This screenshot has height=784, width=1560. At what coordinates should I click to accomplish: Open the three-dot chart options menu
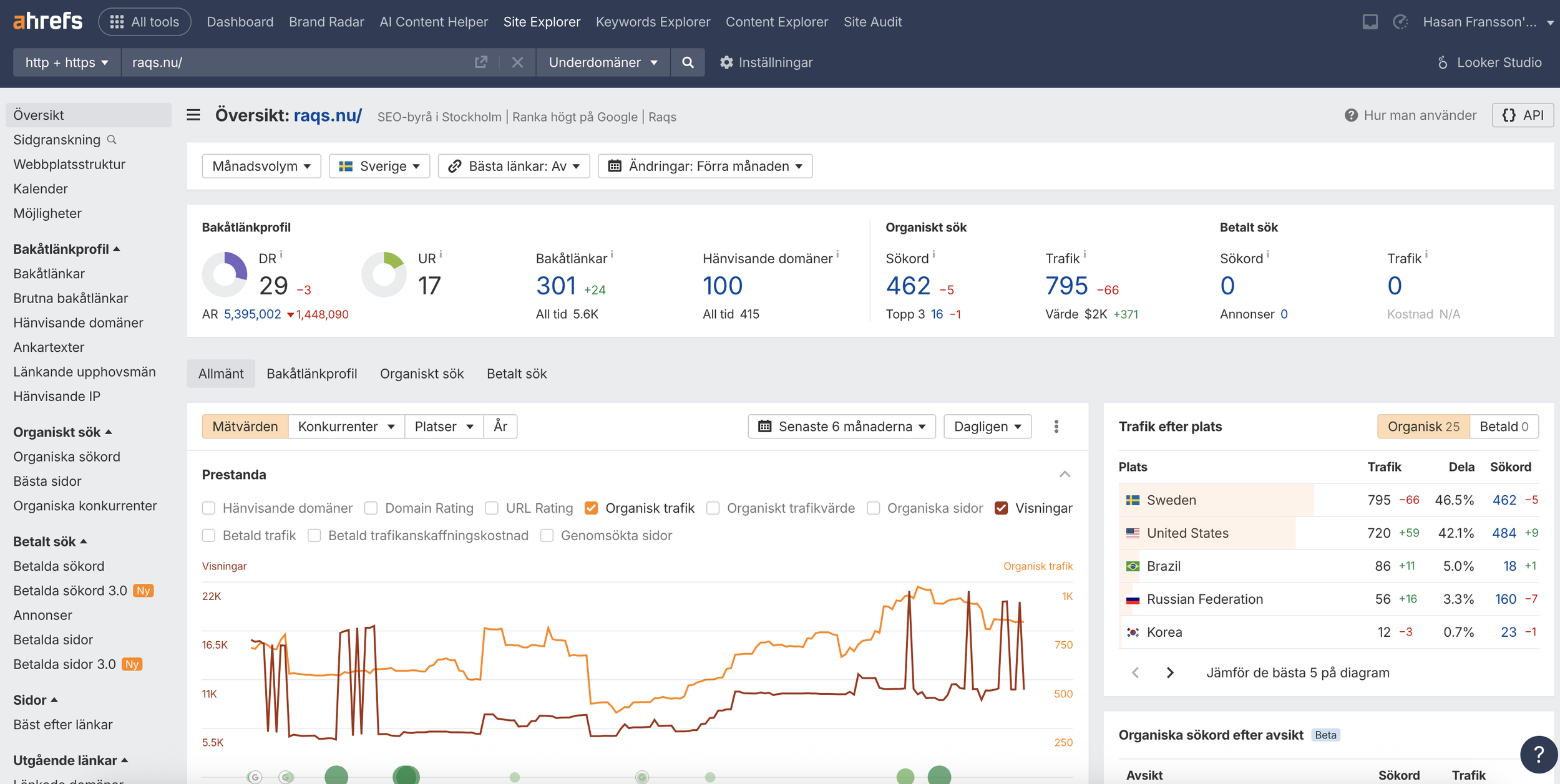(x=1056, y=427)
